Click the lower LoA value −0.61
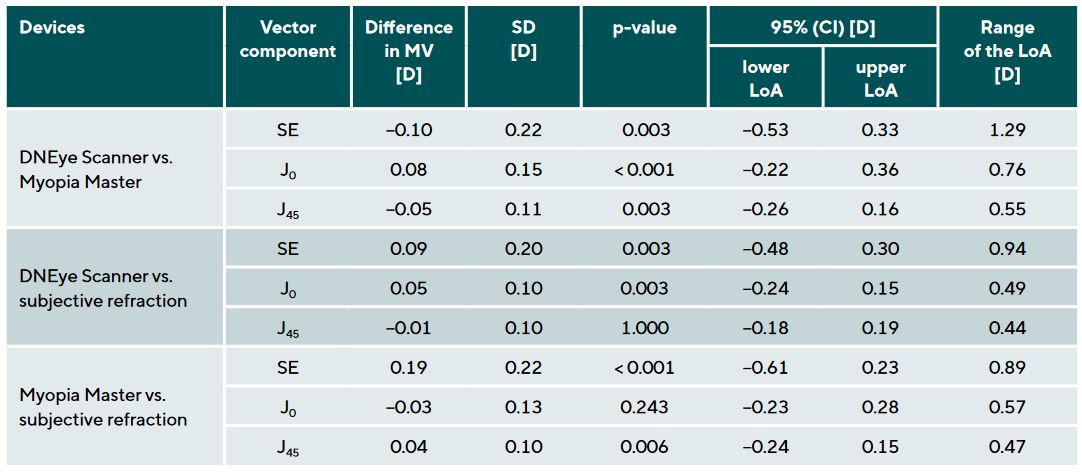Screen dimensions: 1082x472 pyautogui.click(x=765, y=368)
